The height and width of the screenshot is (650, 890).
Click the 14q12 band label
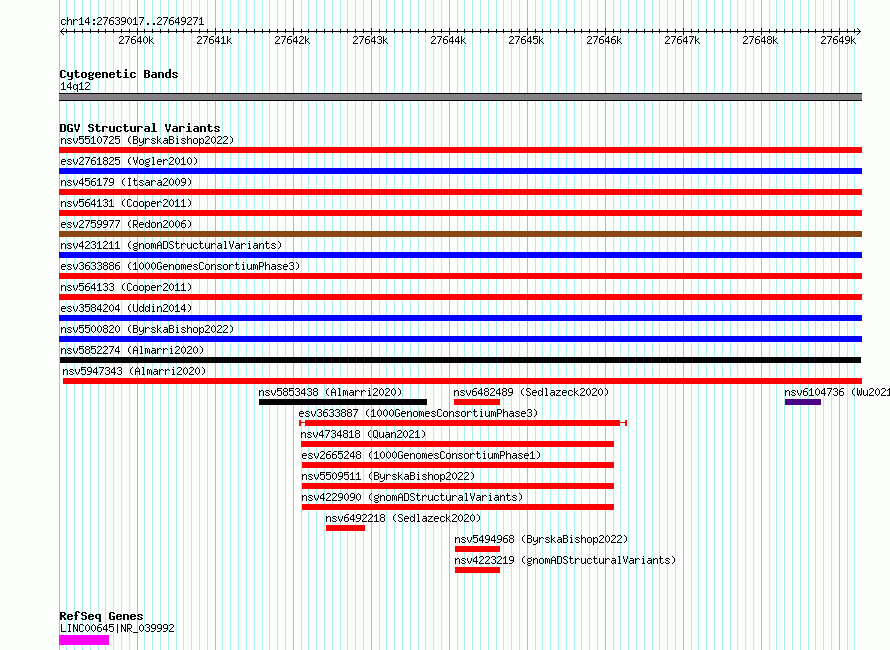click(75, 86)
